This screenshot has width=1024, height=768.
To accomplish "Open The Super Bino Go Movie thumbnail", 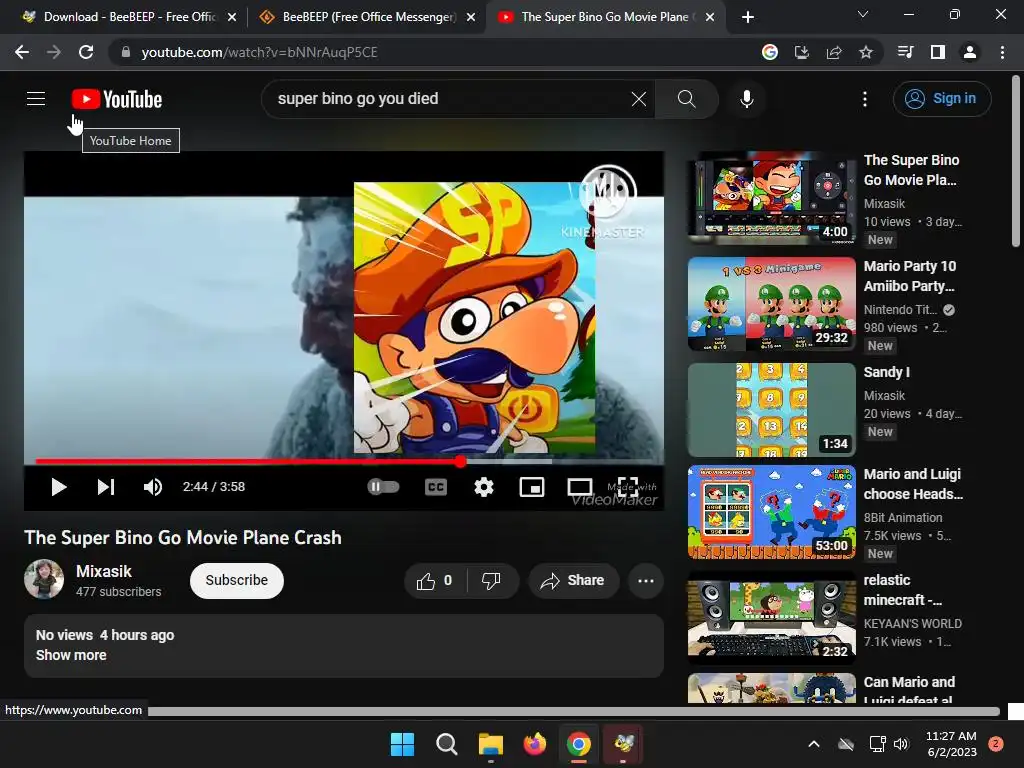I will pos(771,198).
